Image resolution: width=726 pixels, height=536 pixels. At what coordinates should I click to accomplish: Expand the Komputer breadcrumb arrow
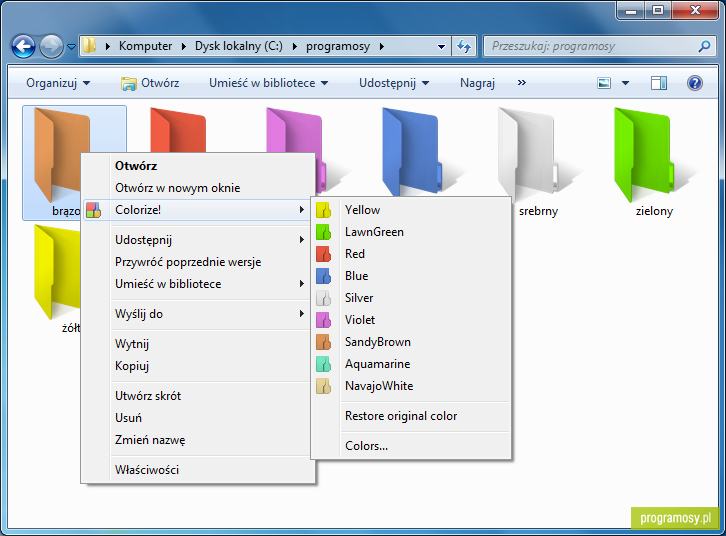point(184,46)
